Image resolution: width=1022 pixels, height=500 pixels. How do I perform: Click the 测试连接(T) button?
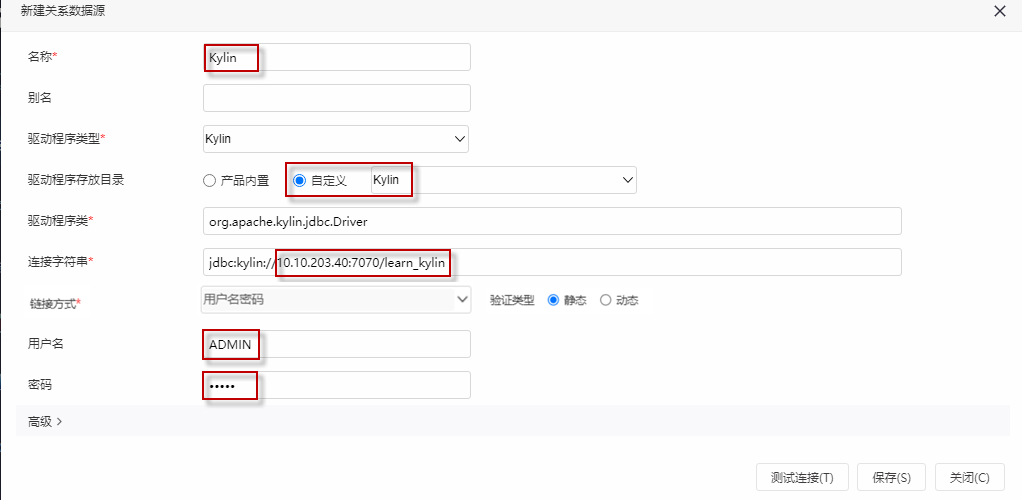[x=802, y=477]
